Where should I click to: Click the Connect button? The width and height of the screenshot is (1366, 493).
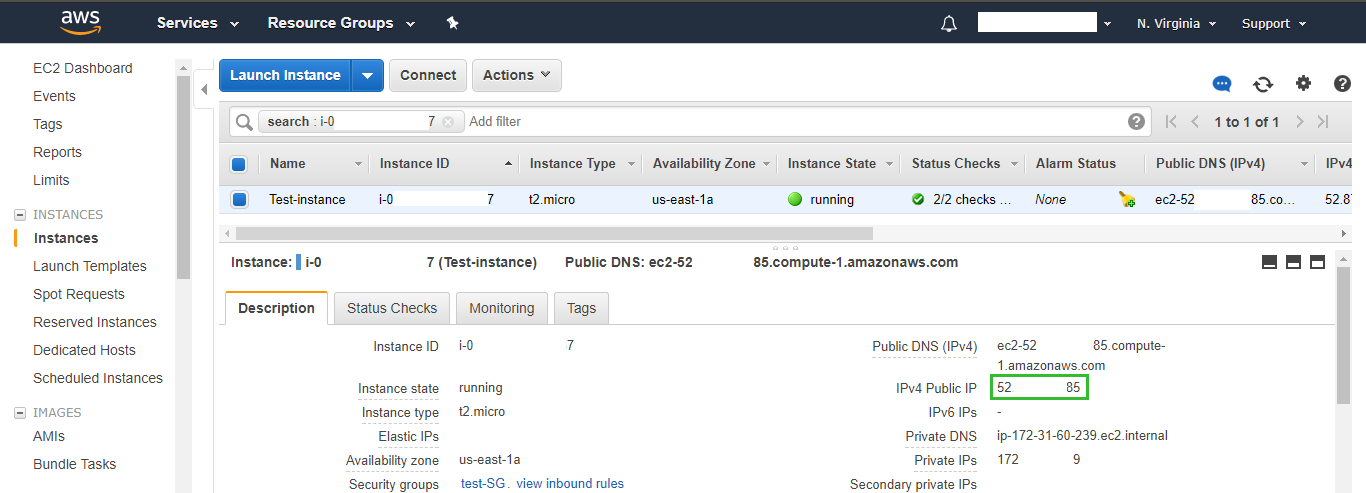[428, 75]
